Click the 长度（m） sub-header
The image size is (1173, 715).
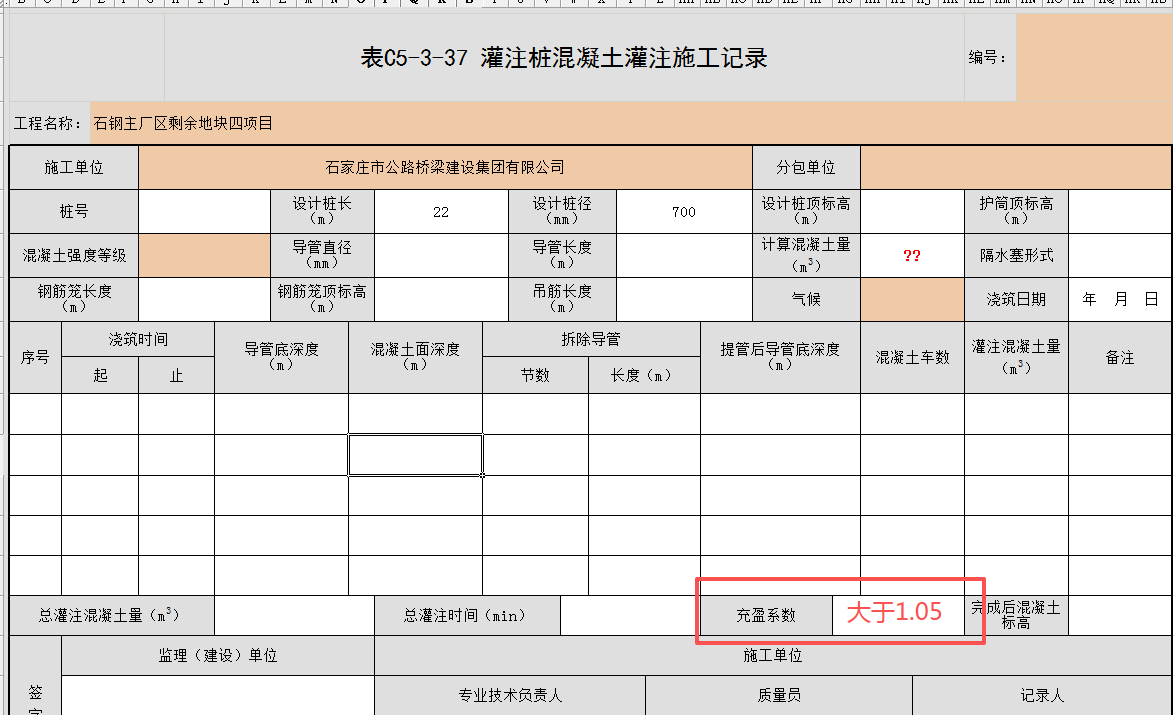[644, 375]
